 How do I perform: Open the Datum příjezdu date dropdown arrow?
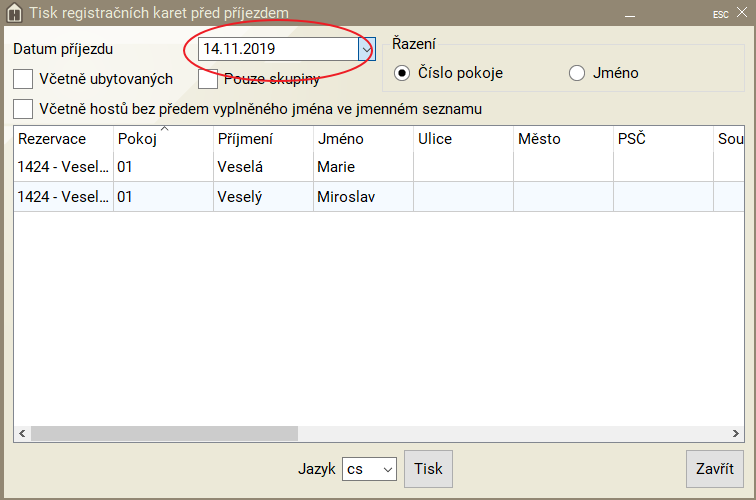(x=366, y=48)
